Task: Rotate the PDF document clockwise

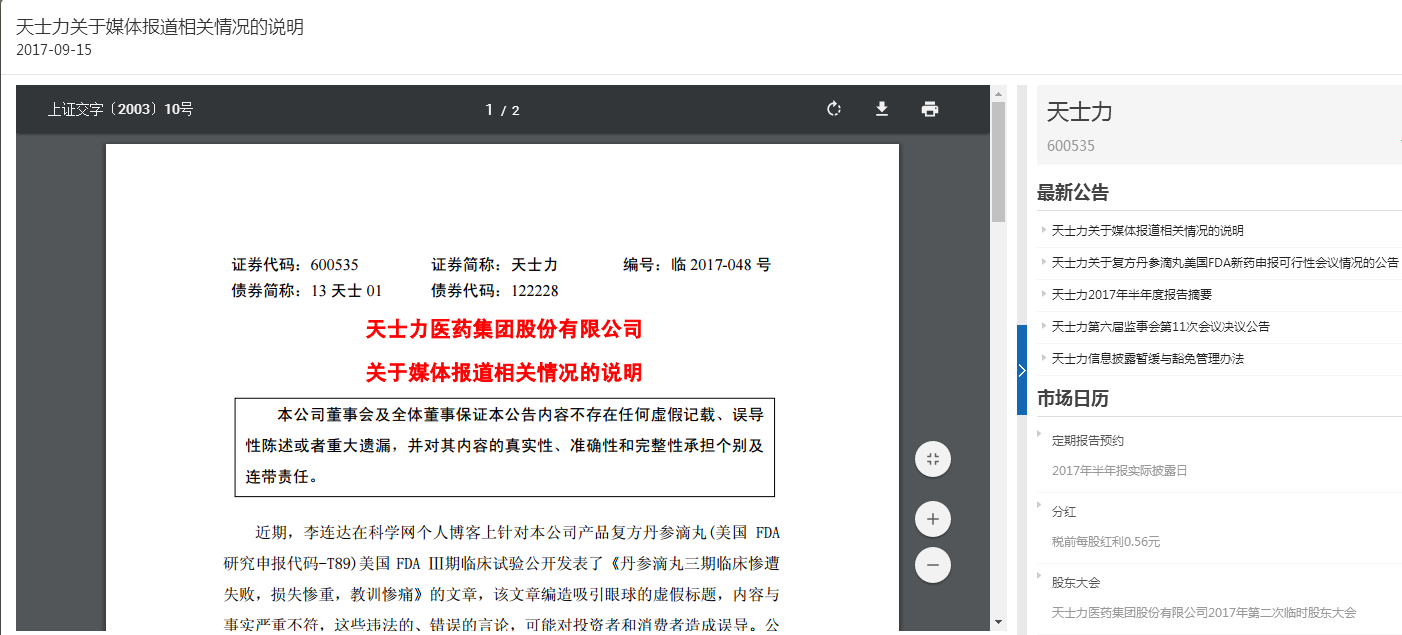Action: point(834,109)
